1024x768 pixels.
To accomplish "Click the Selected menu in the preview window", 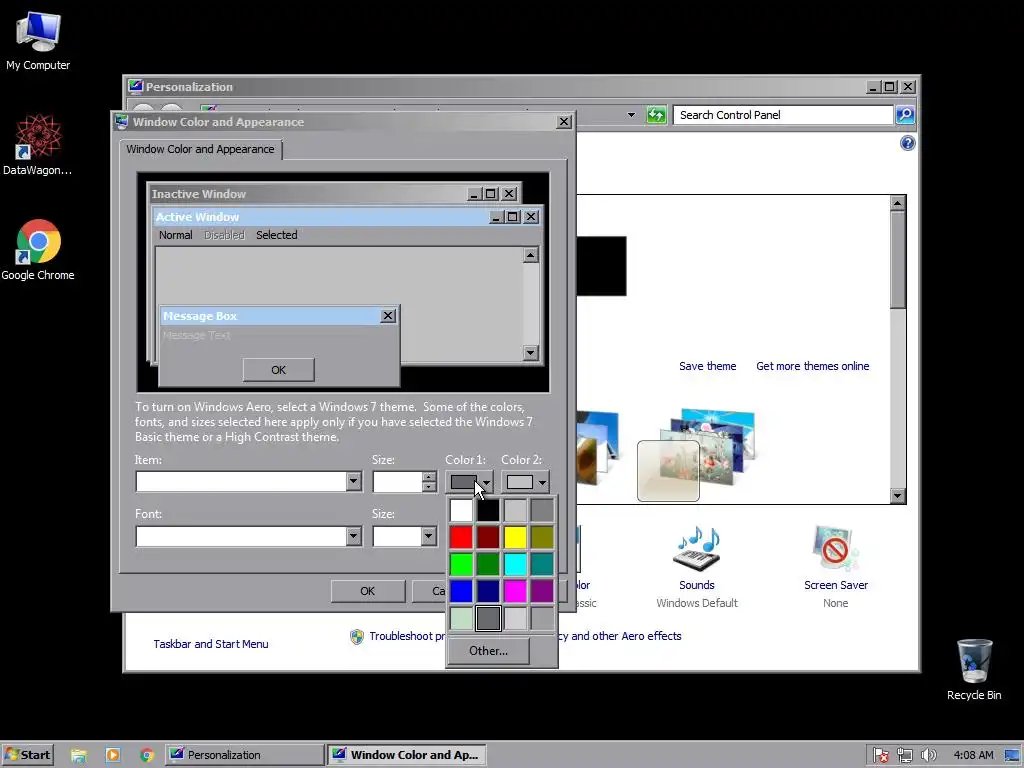I will (276, 235).
